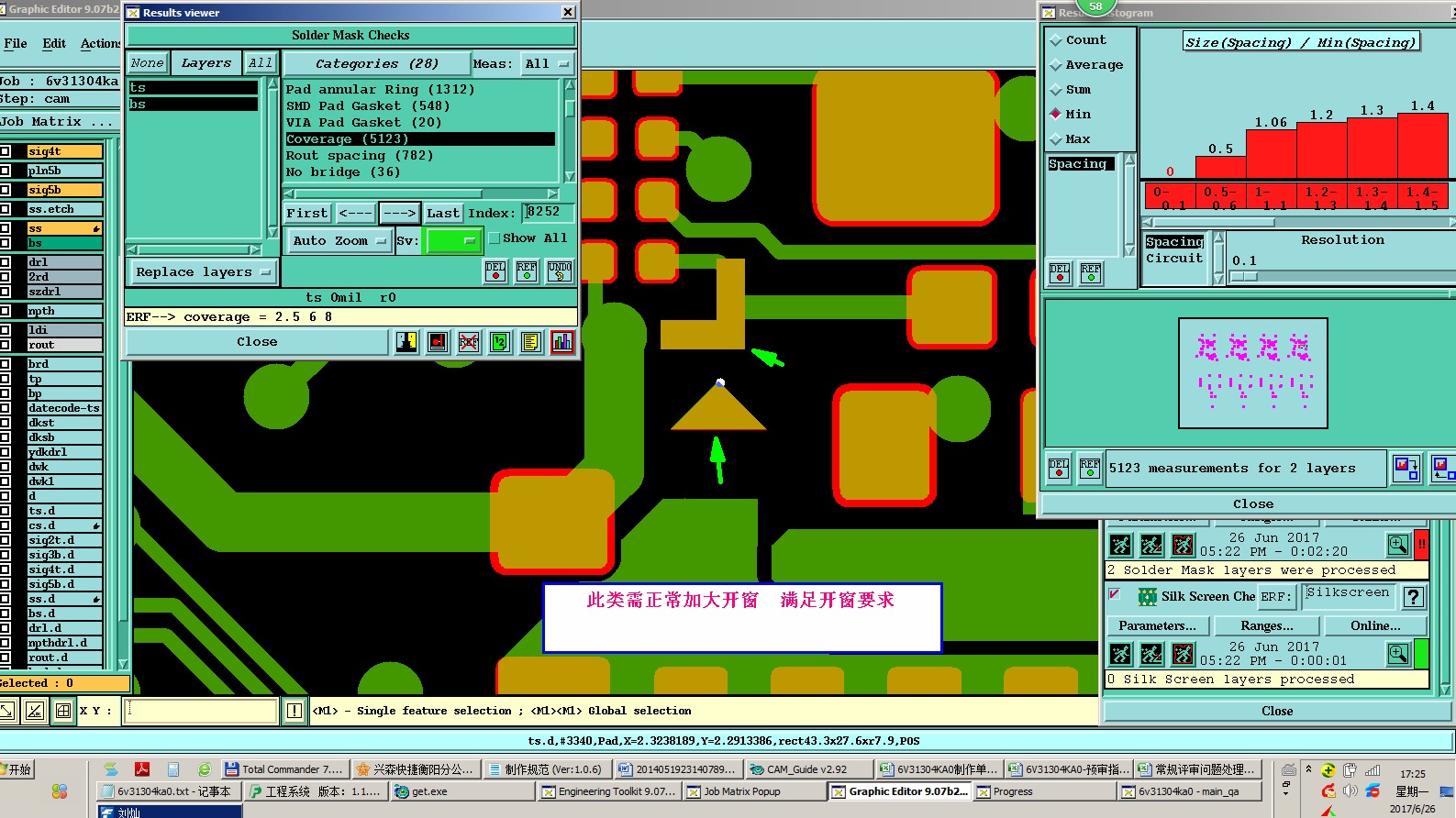Select Coverage (5123) category
This screenshot has height=818, width=1456.
[420, 139]
